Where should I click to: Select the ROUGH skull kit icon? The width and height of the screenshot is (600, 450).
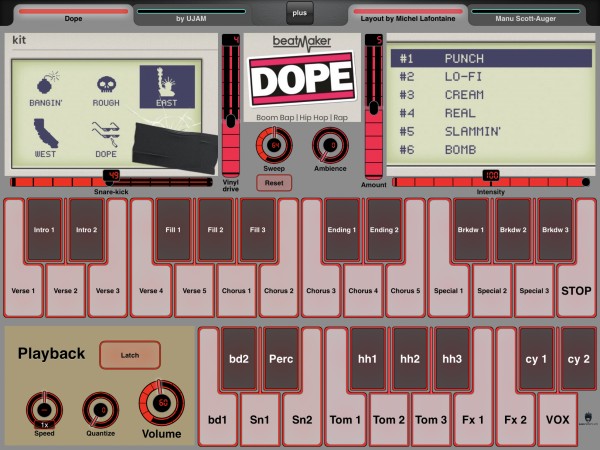click(106, 90)
